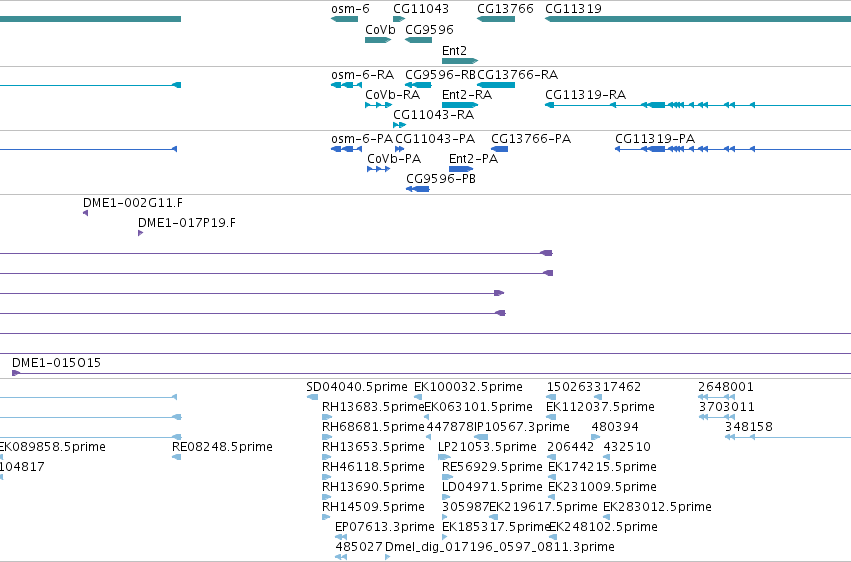This screenshot has height=562, width=851.
Task: Select the RE08248.5prime EST marker
Action: point(176,457)
